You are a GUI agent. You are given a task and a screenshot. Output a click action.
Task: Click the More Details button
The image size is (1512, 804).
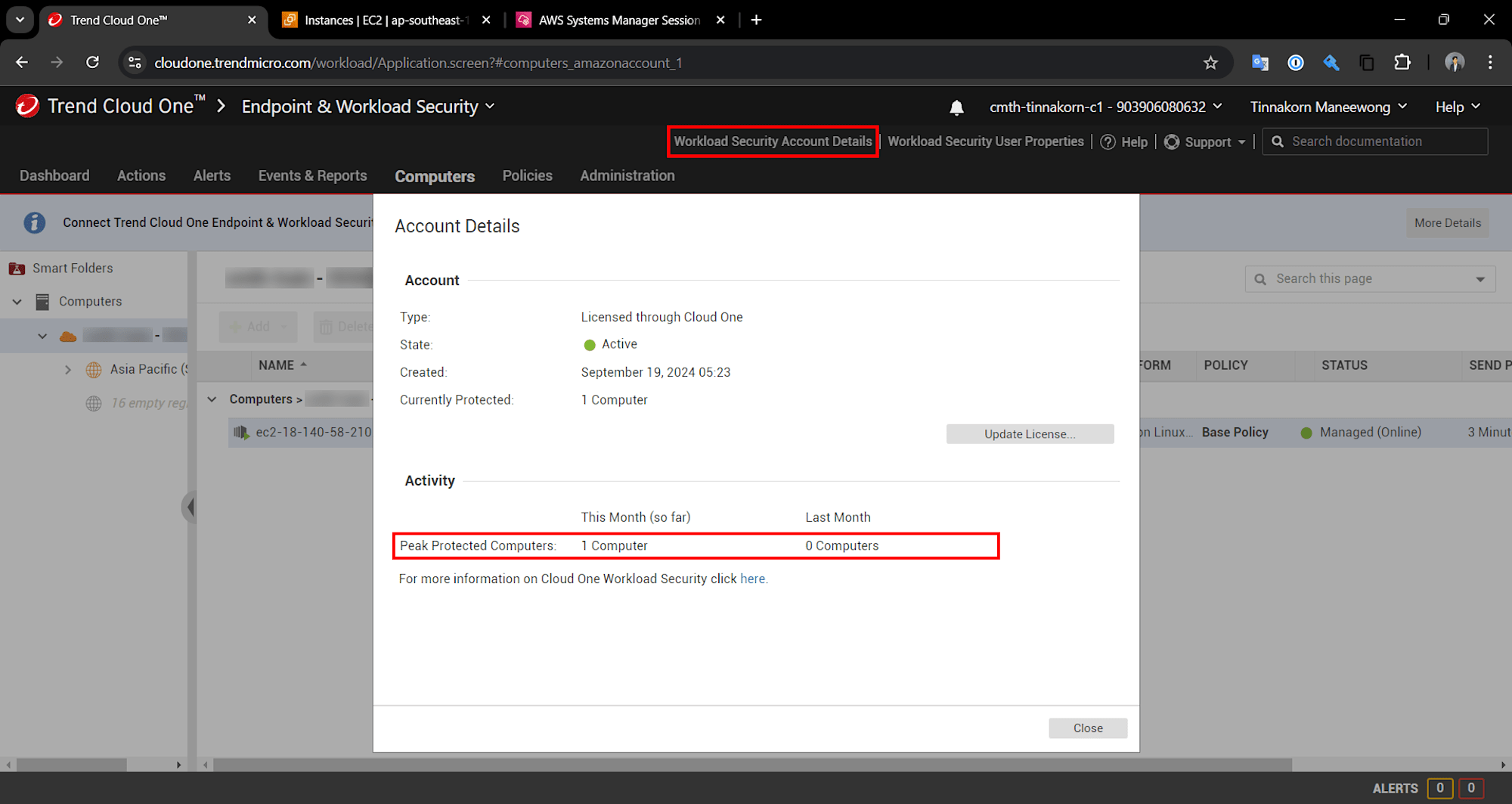(1447, 223)
